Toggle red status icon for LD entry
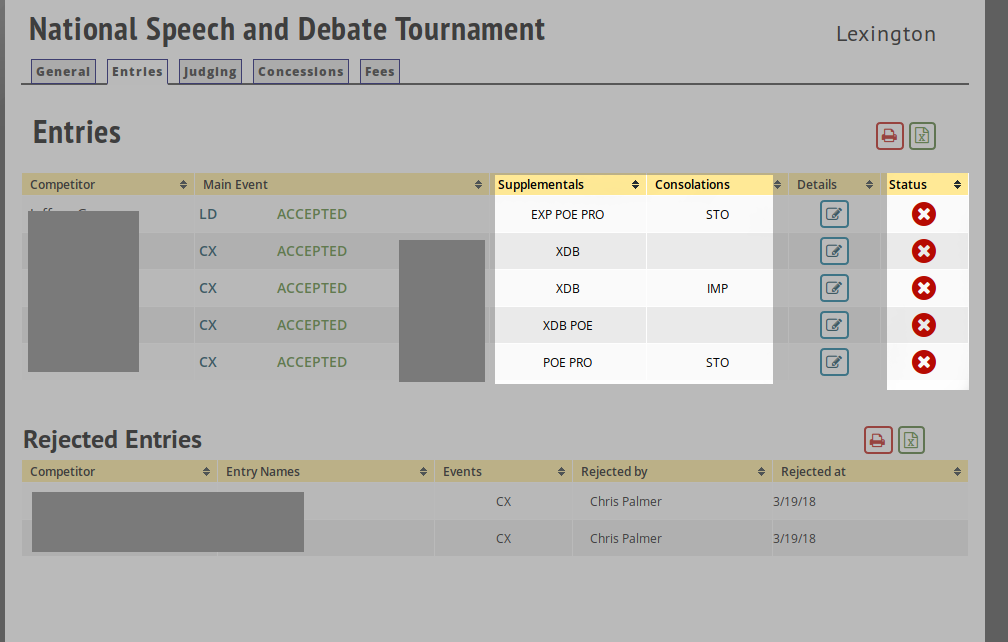The width and height of the screenshot is (1008, 642). click(x=924, y=214)
